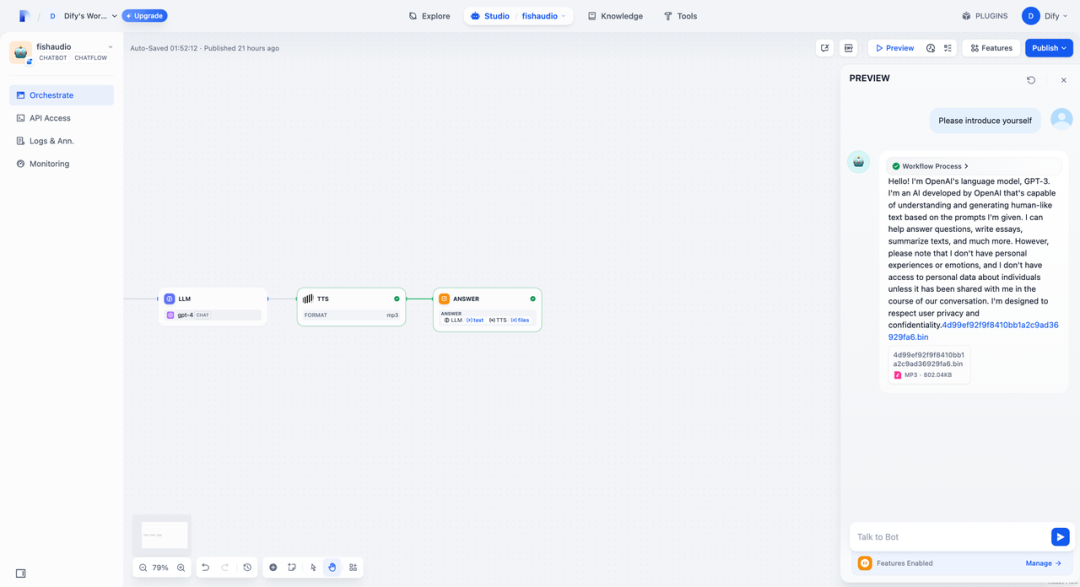Viewport: 1080px width, 587px height.
Task: Click the Talk to Bot input field
Action: (945, 537)
